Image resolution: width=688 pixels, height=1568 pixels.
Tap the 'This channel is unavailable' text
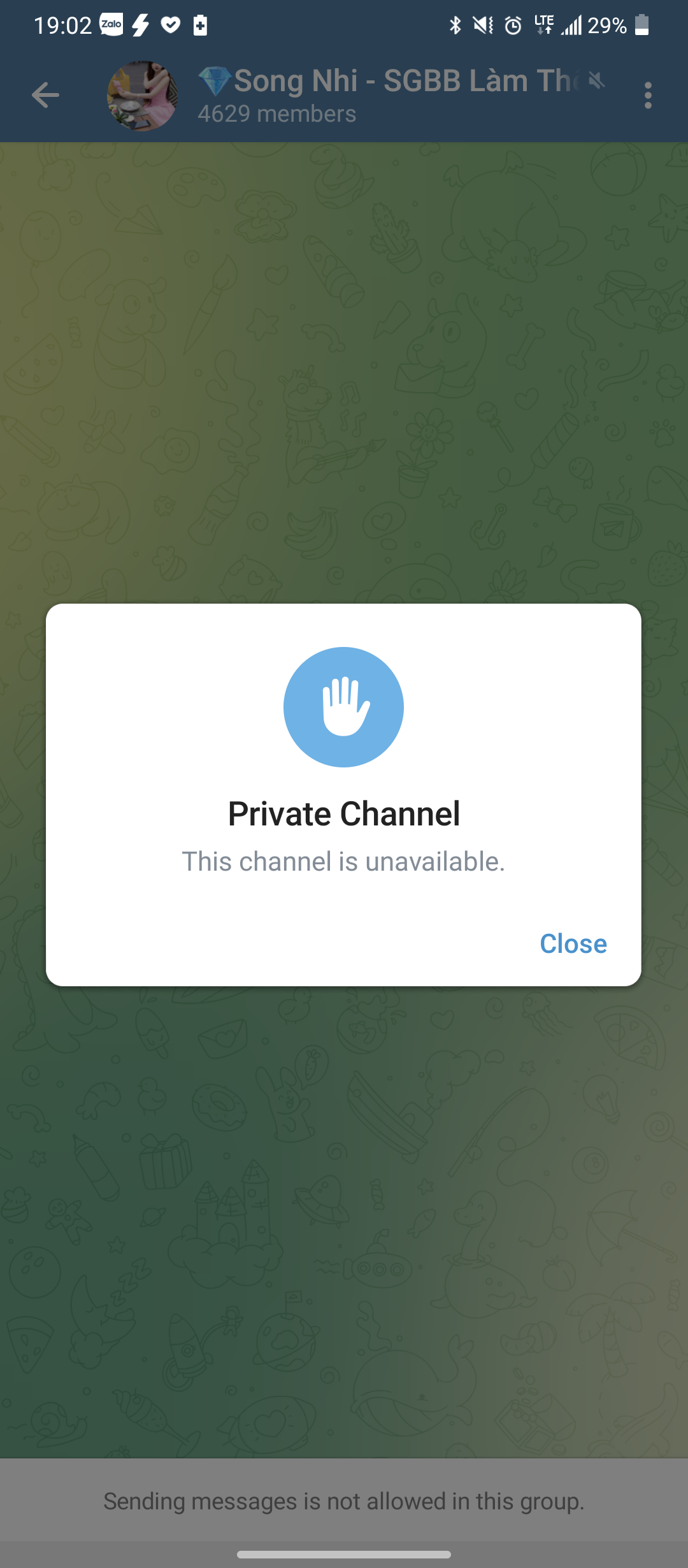[x=343, y=862]
